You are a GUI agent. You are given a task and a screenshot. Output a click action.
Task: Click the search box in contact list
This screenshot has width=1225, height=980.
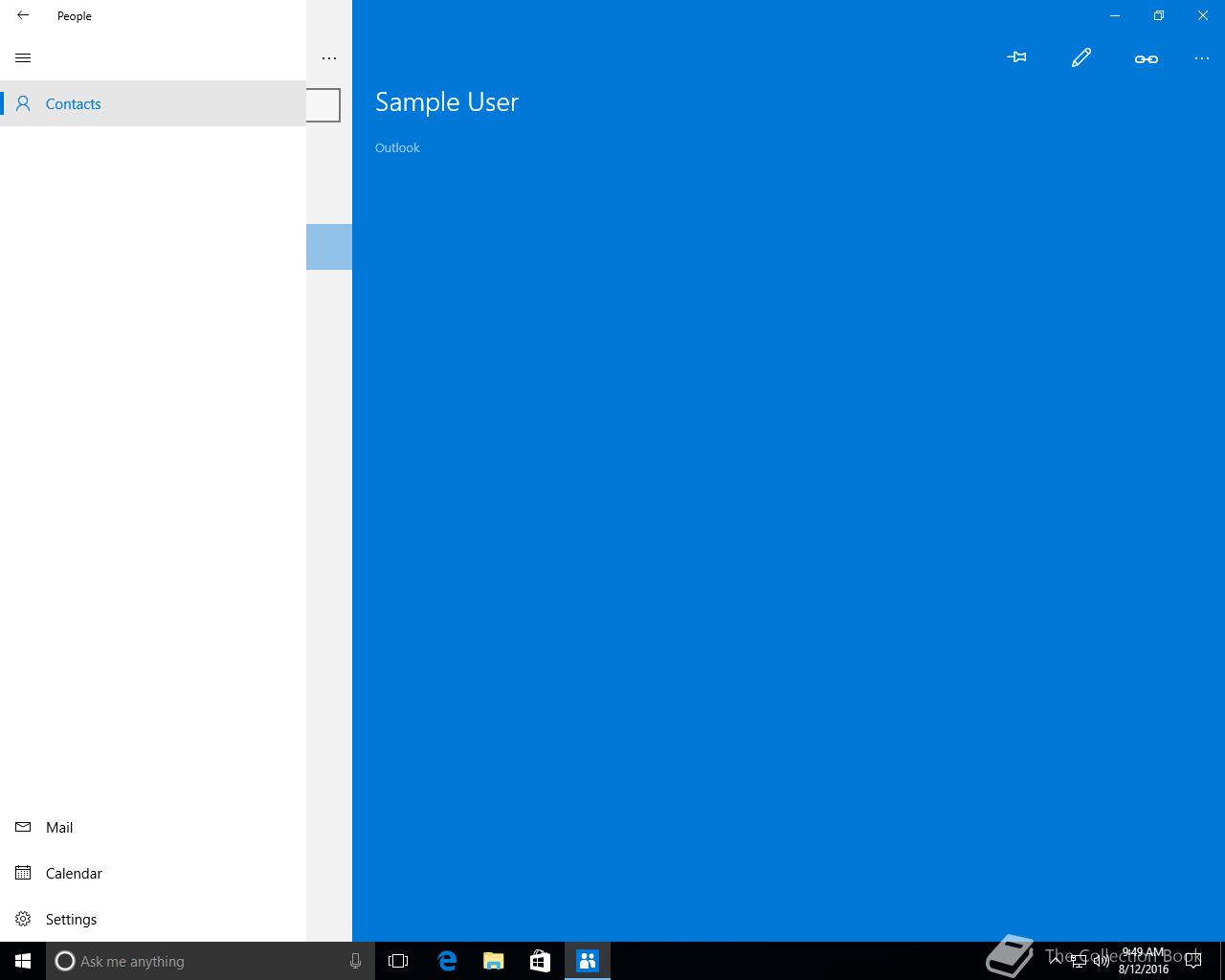[323, 105]
